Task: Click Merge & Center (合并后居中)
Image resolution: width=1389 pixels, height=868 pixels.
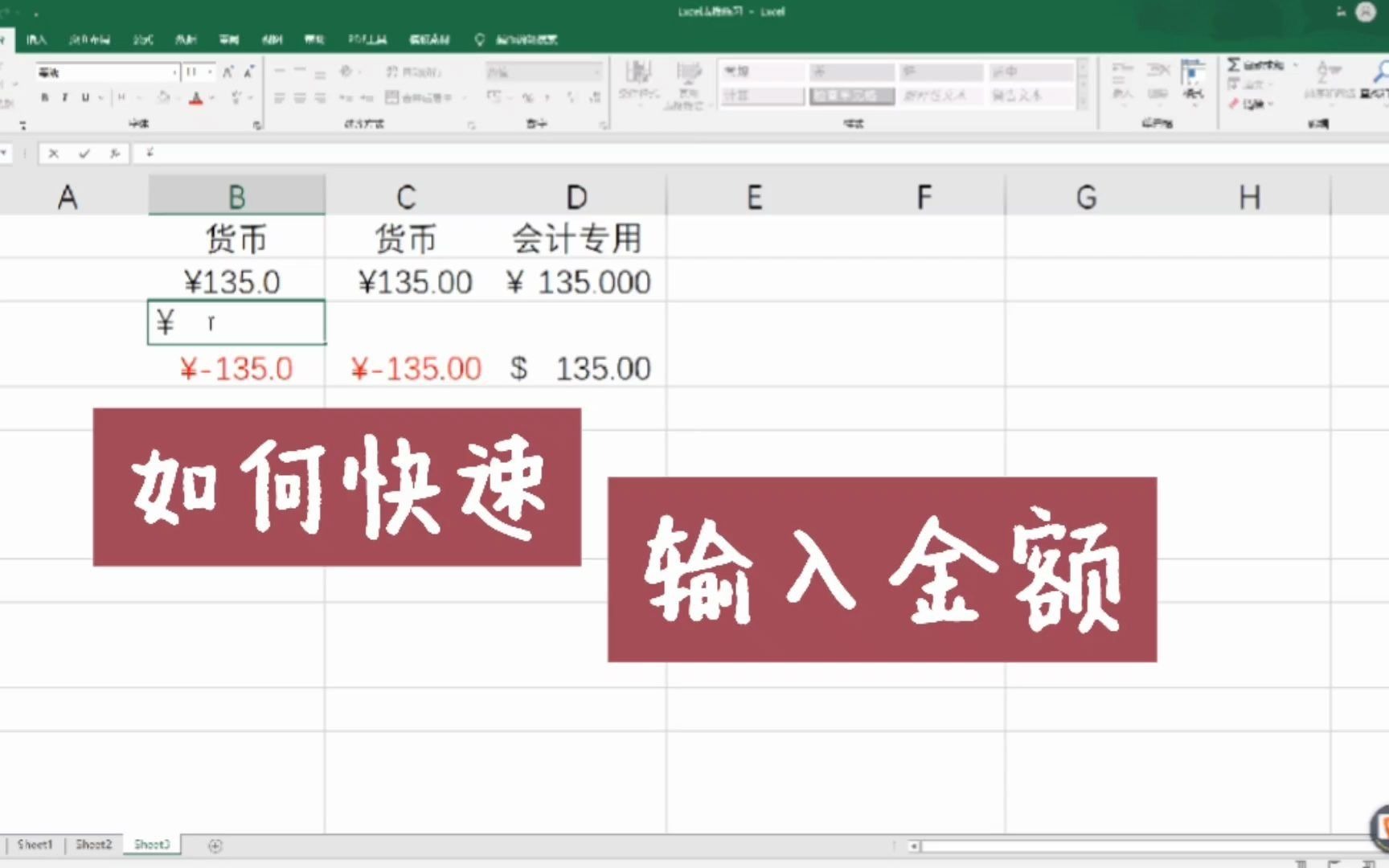Action: pos(420,97)
